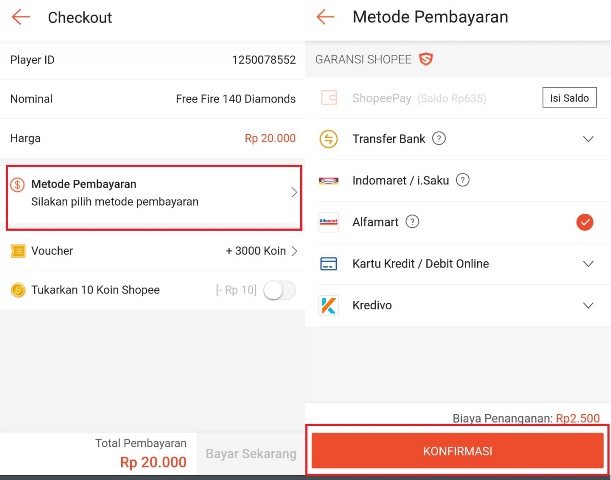The width and height of the screenshot is (611, 480).
Task: Open the Voucher + 3000 Koin row
Action: pos(152,251)
